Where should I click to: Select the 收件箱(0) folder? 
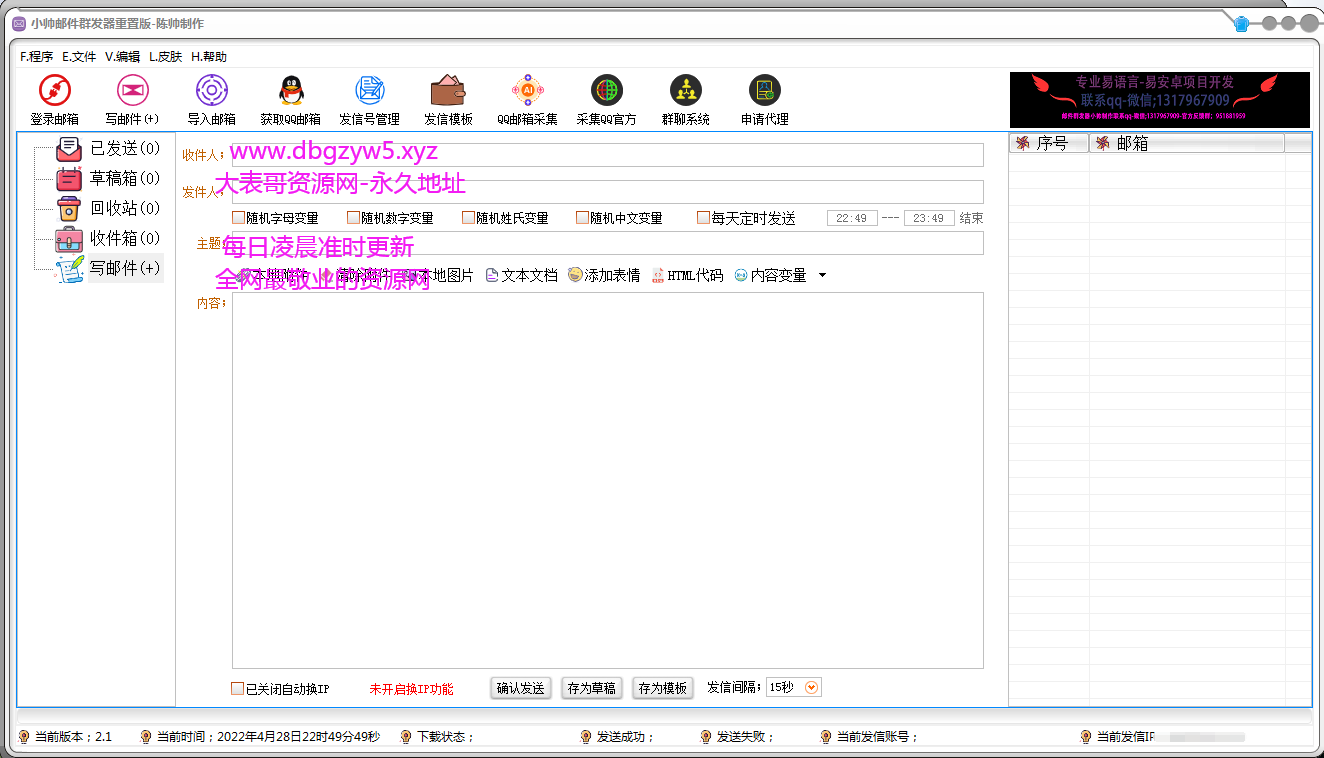123,238
